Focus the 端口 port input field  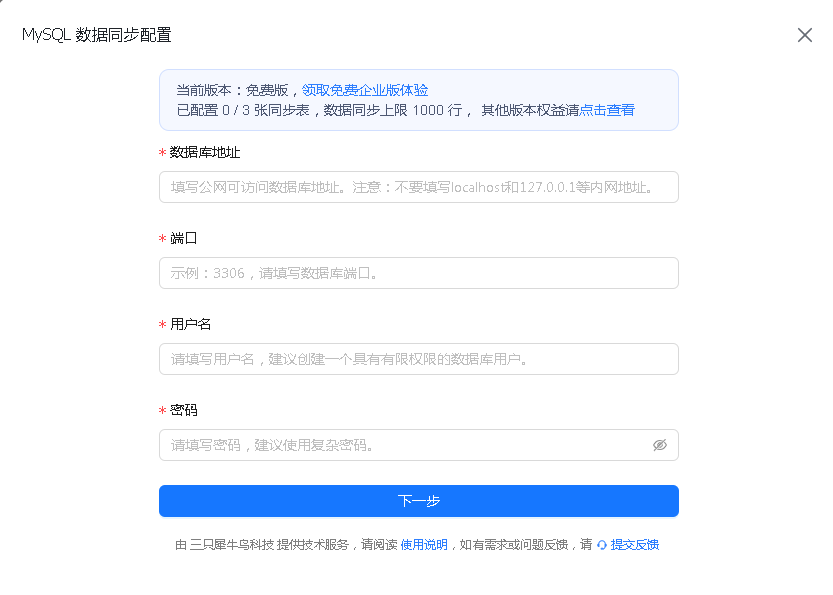[418, 272]
